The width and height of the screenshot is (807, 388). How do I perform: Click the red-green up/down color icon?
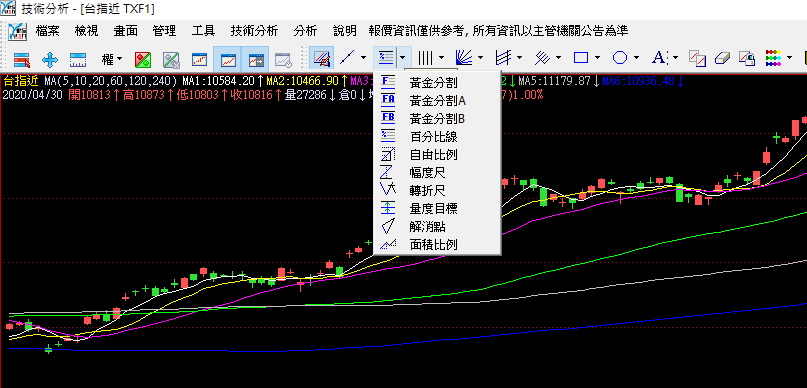[x=143, y=59]
